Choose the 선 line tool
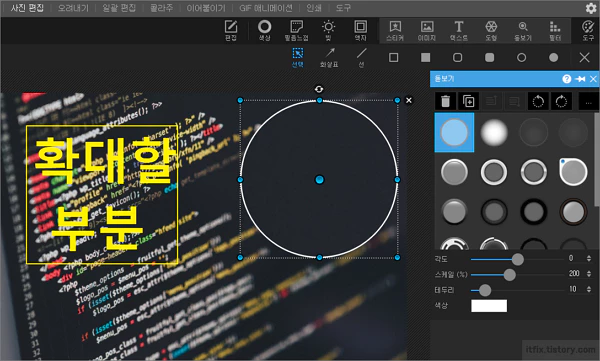The height and width of the screenshot is (361, 600). pyautogui.click(x=361, y=57)
